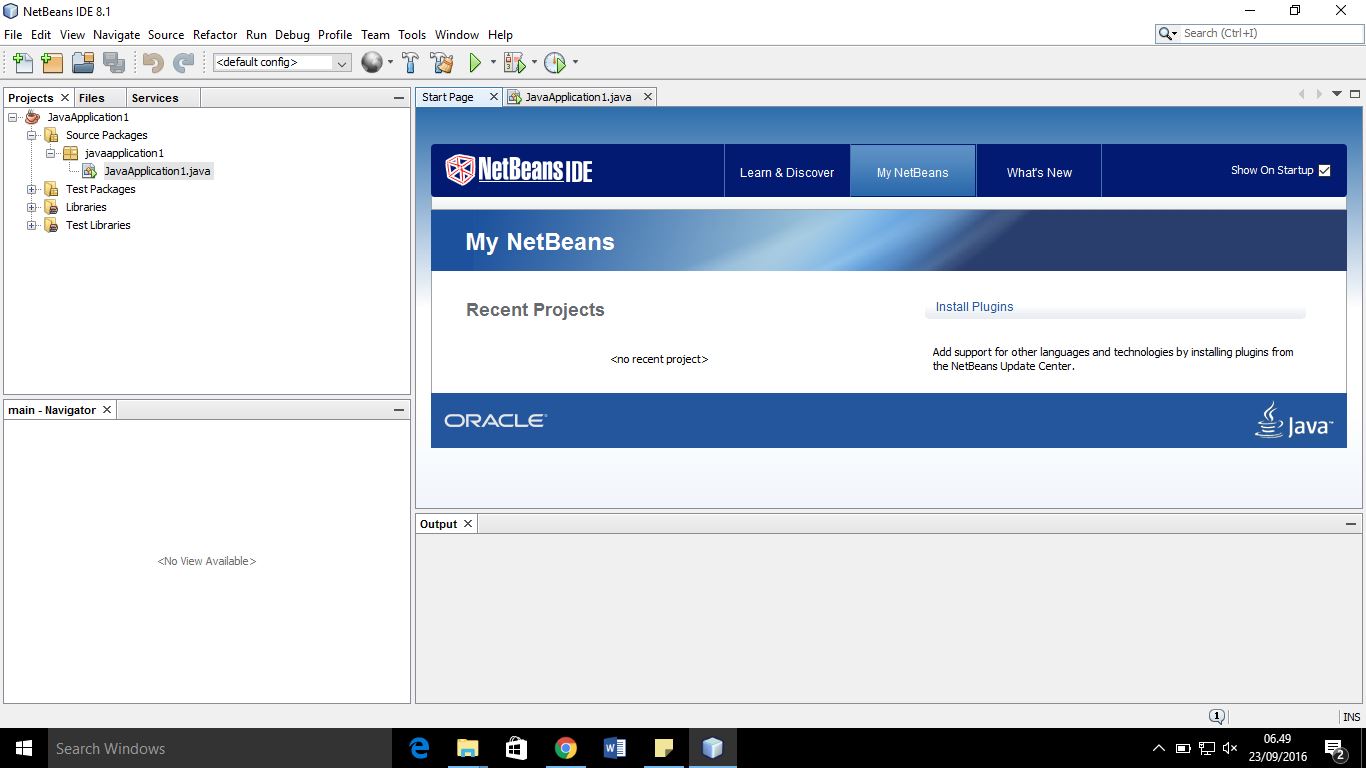This screenshot has width=1366, height=768.
Task: Open Chrome from the taskbar
Action: [x=566, y=747]
